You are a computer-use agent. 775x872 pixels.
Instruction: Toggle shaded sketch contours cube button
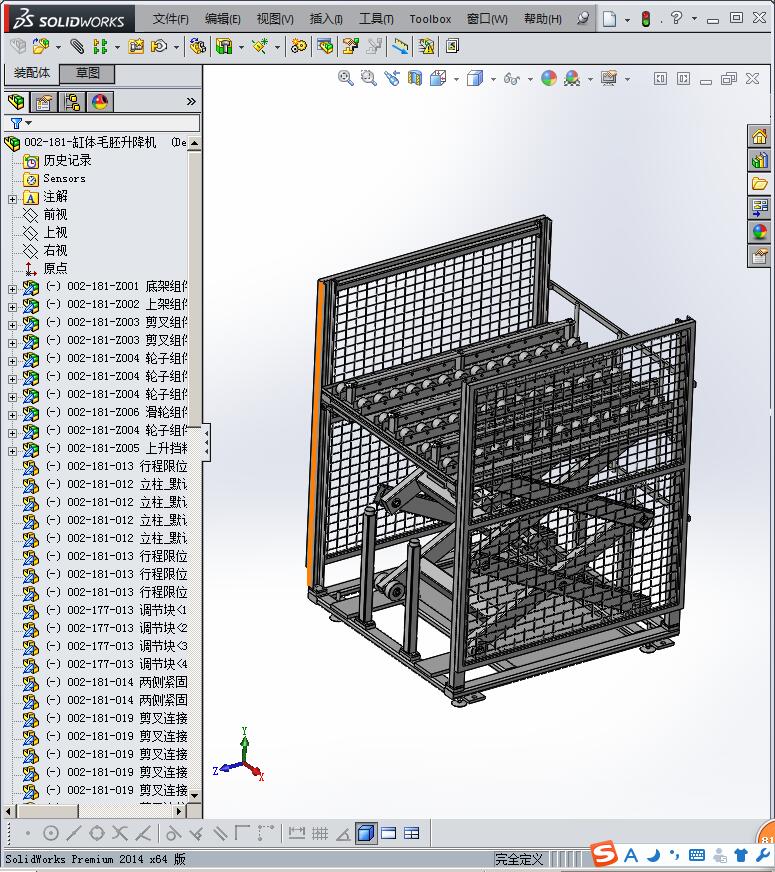tap(366, 833)
